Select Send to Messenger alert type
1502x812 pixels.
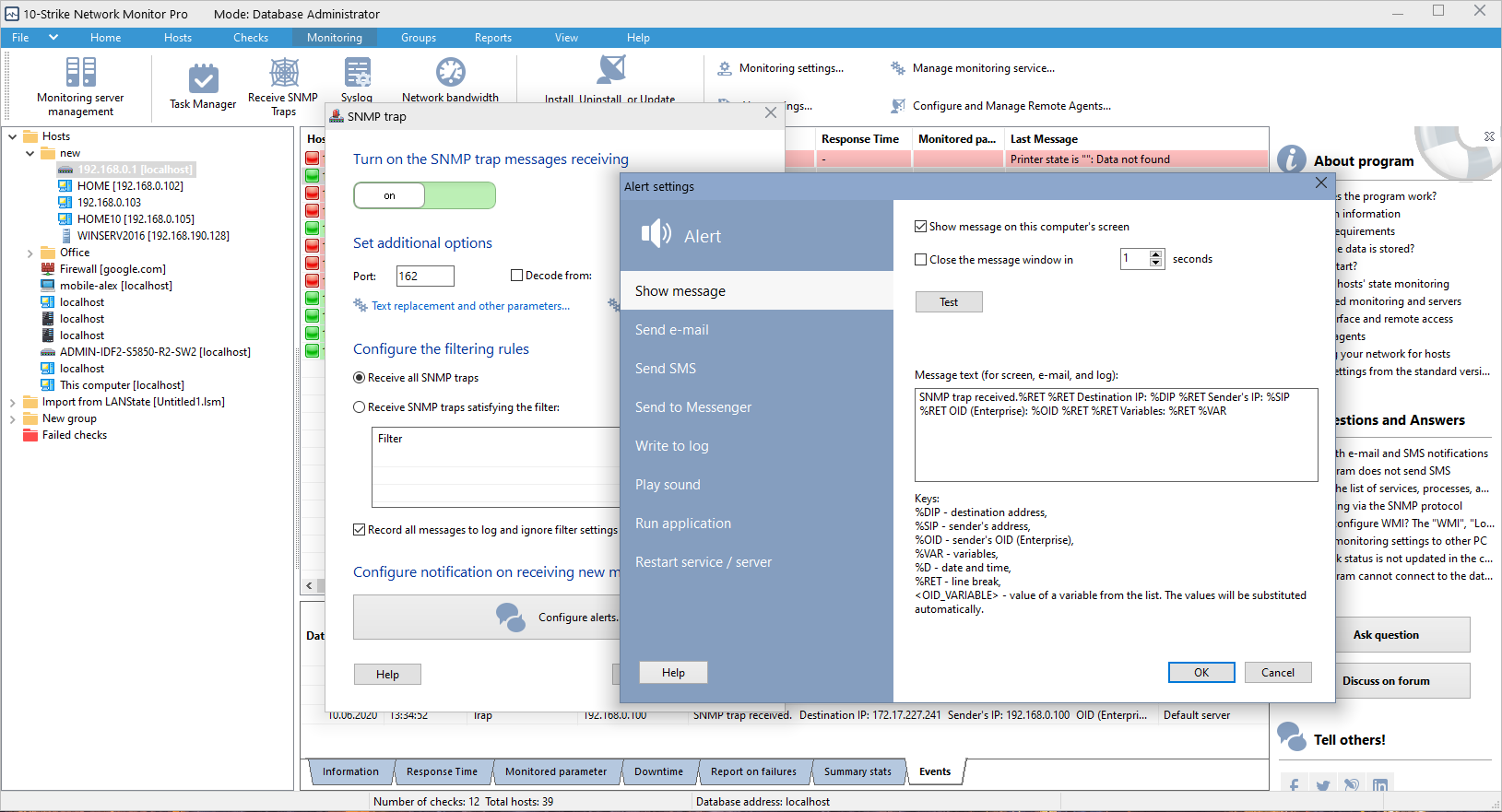[x=757, y=407]
